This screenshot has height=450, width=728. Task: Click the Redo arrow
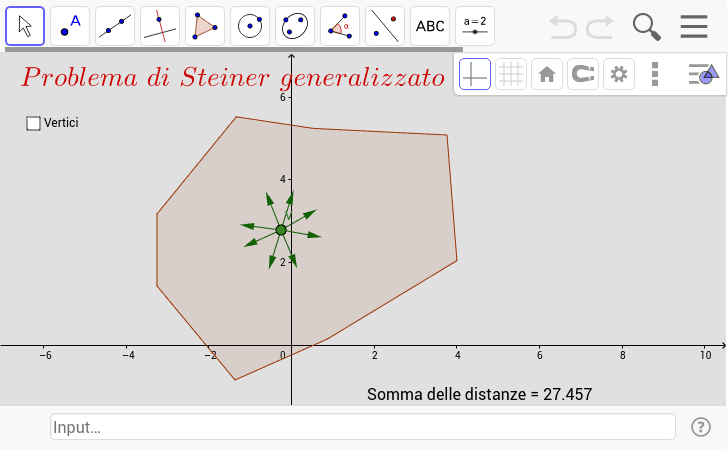600,27
